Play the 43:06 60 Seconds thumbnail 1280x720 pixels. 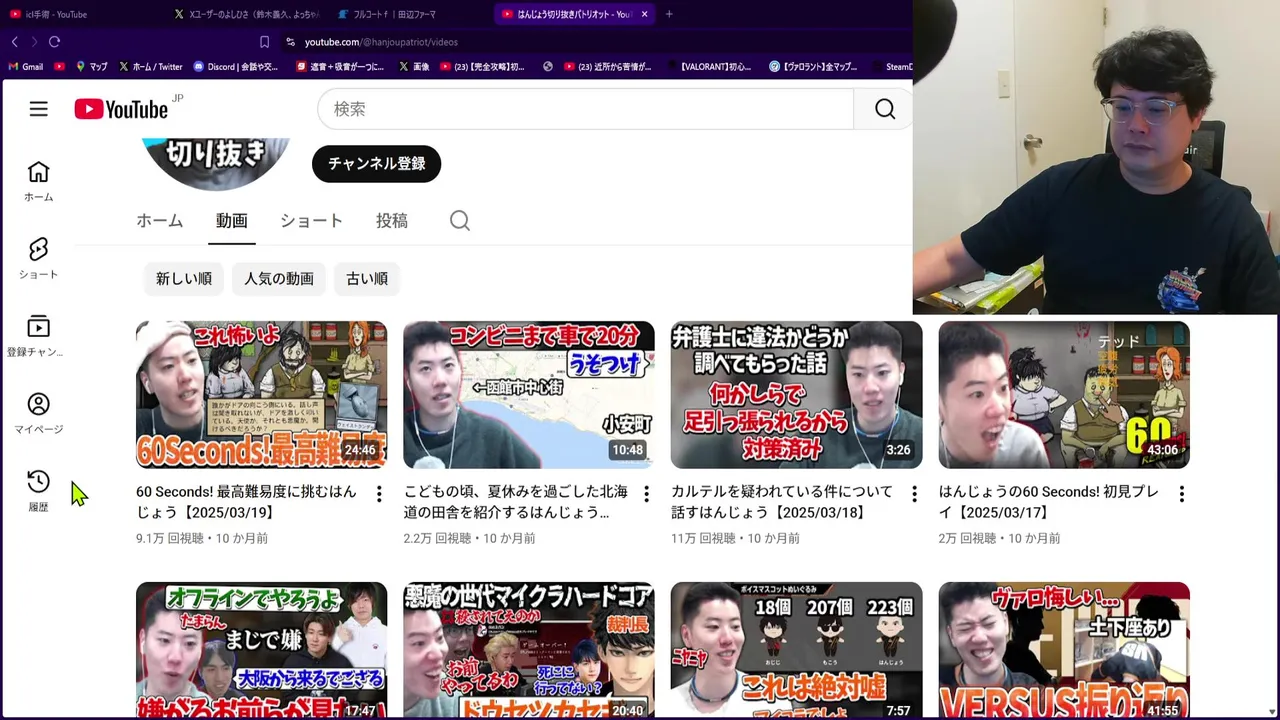tap(1064, 394)
